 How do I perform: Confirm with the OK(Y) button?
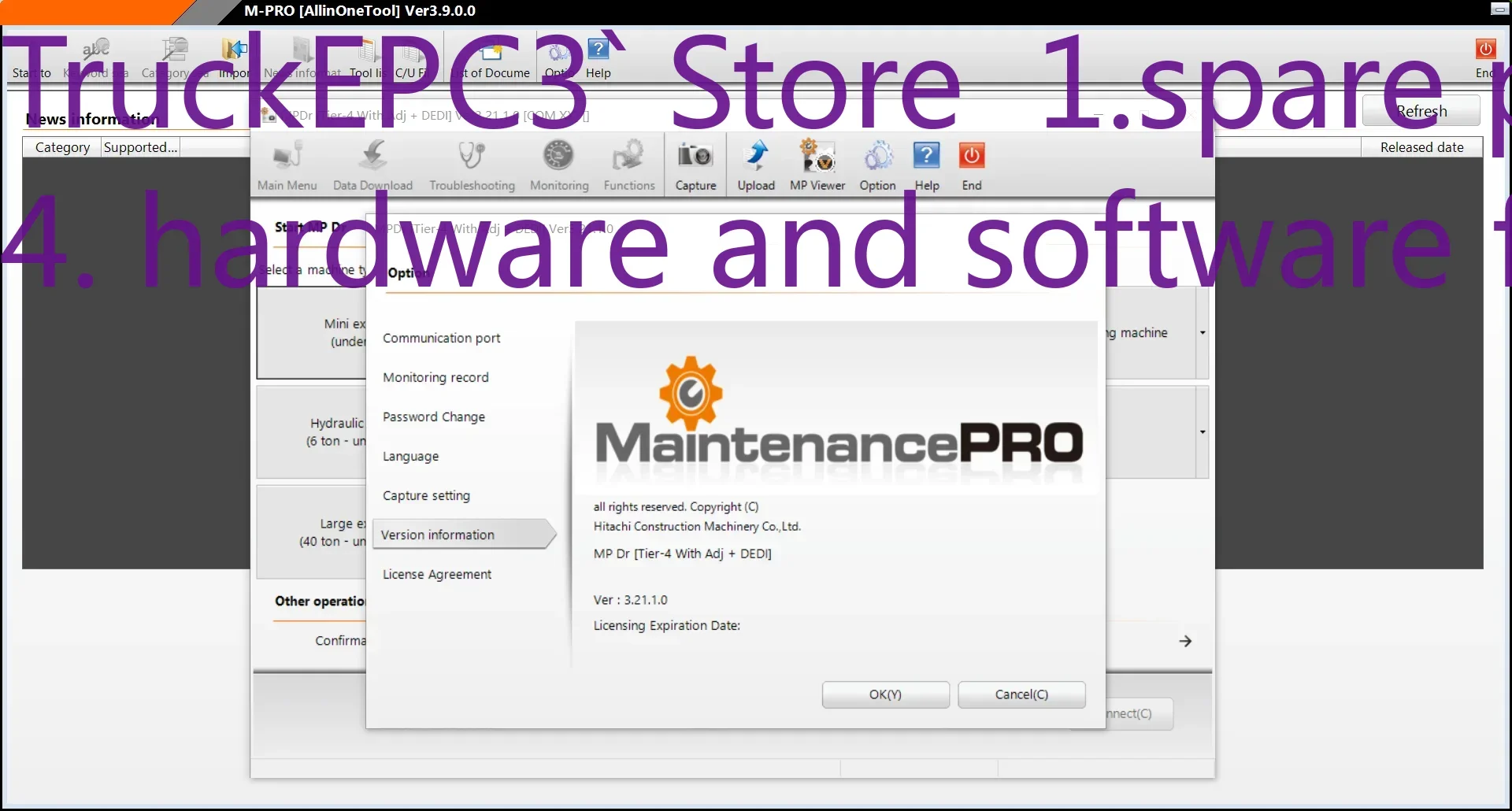[884, 694]
